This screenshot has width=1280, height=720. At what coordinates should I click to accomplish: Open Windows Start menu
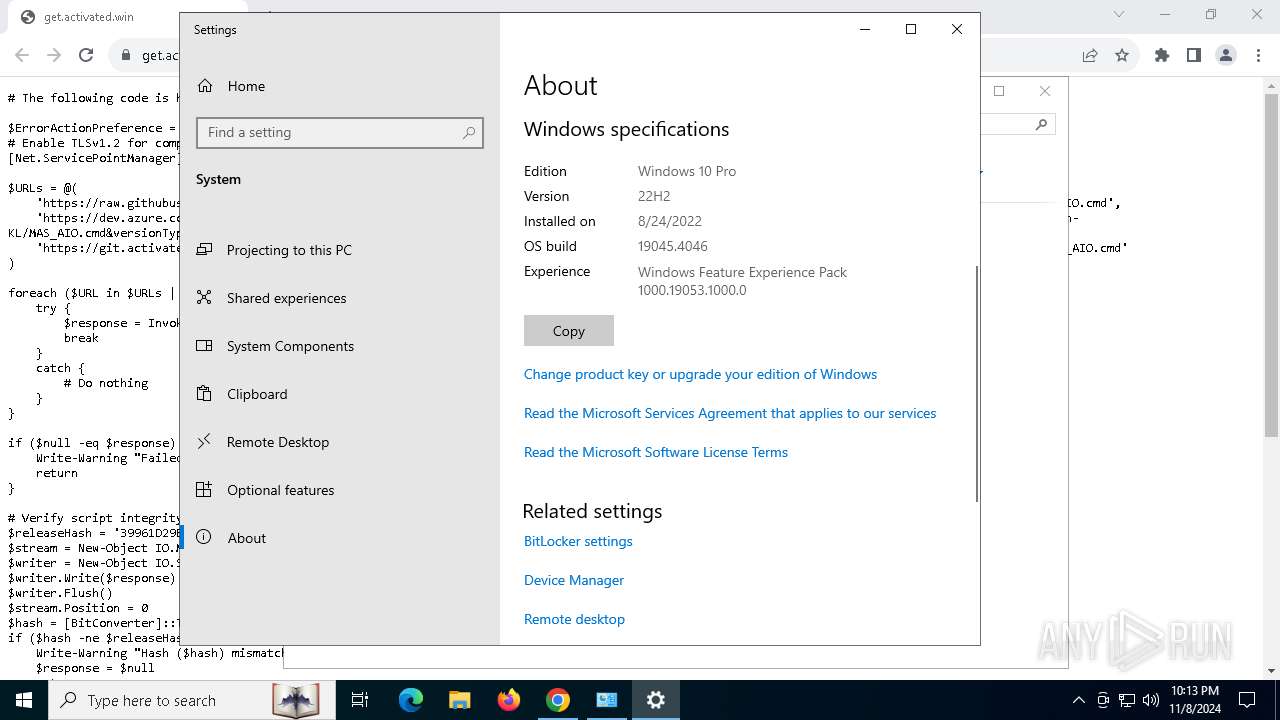click(24, 700)
